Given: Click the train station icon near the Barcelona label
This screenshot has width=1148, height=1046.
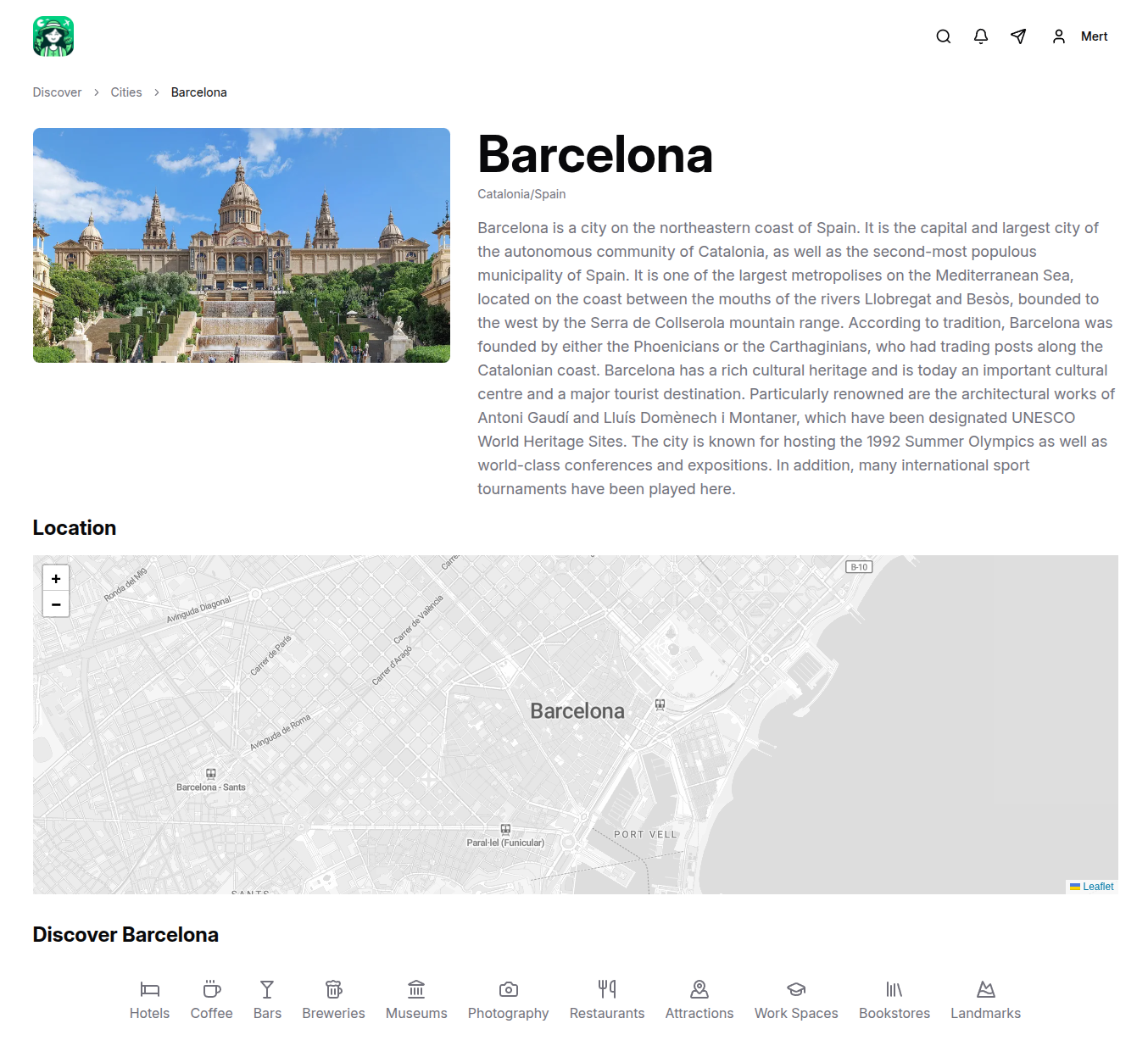Looking at the screenshot, I should pyautogui.click(x=660, y=704).
